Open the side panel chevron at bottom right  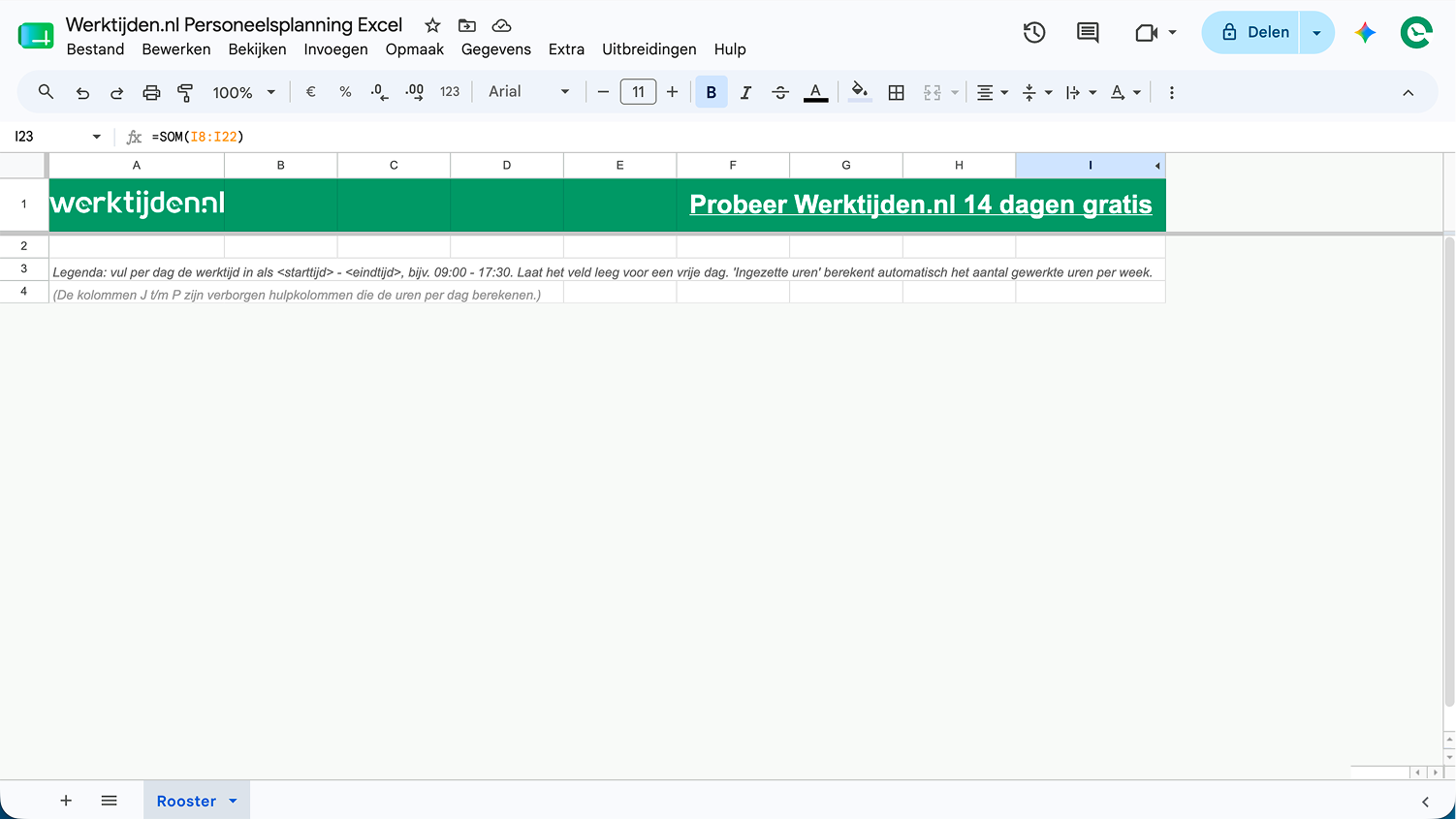(1425, 802)
